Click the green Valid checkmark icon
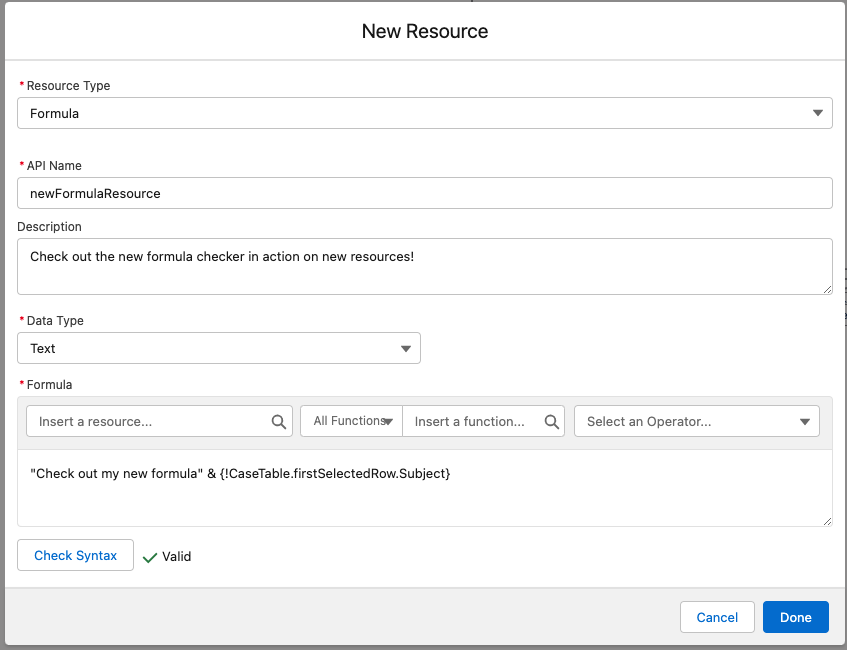Image resolution: width=847 pixels, height=650 pixels. pyautogui.click(x=150, y=557)
